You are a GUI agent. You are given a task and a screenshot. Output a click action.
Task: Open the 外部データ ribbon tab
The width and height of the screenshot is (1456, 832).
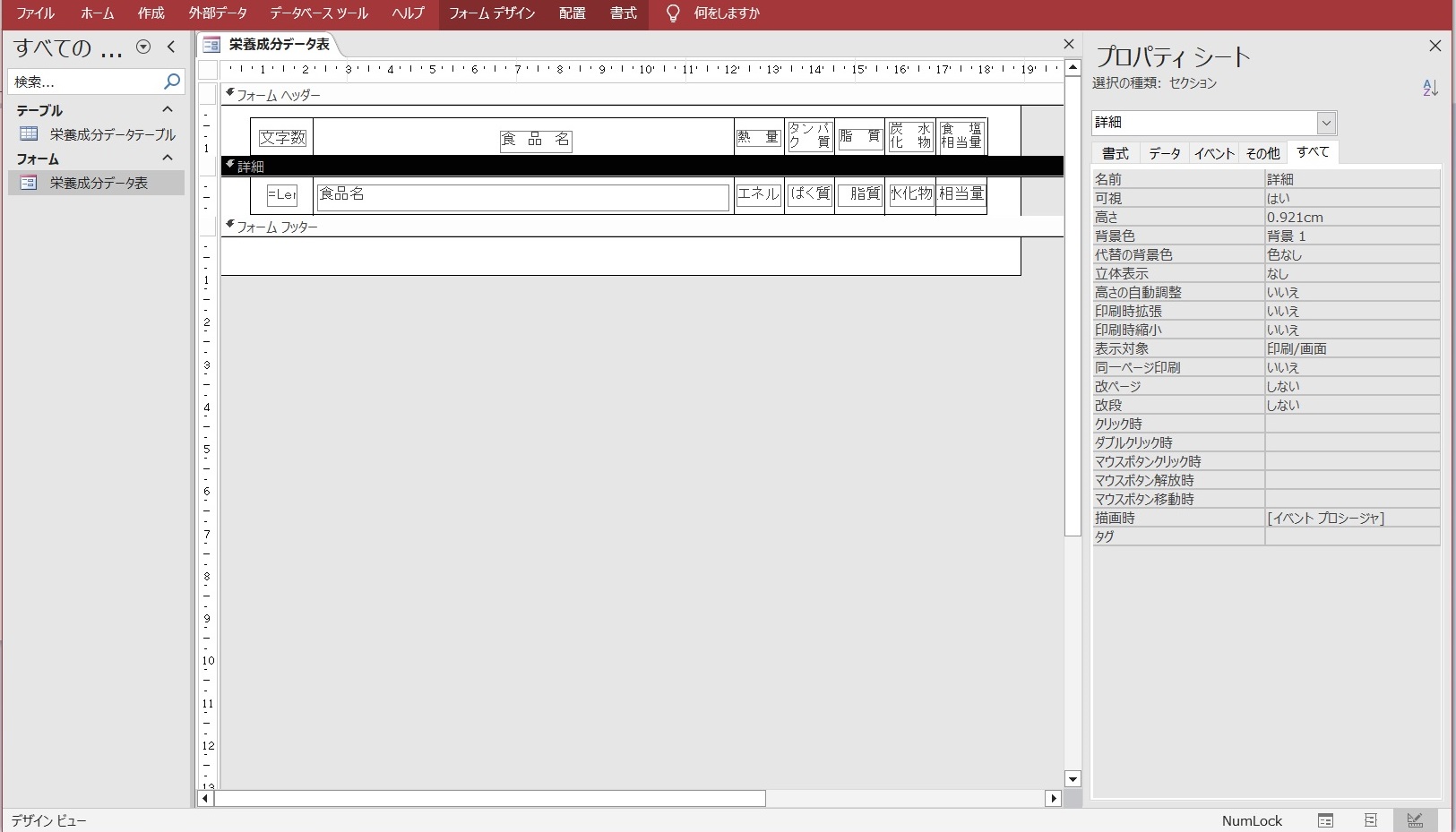[x=218, y=13]
